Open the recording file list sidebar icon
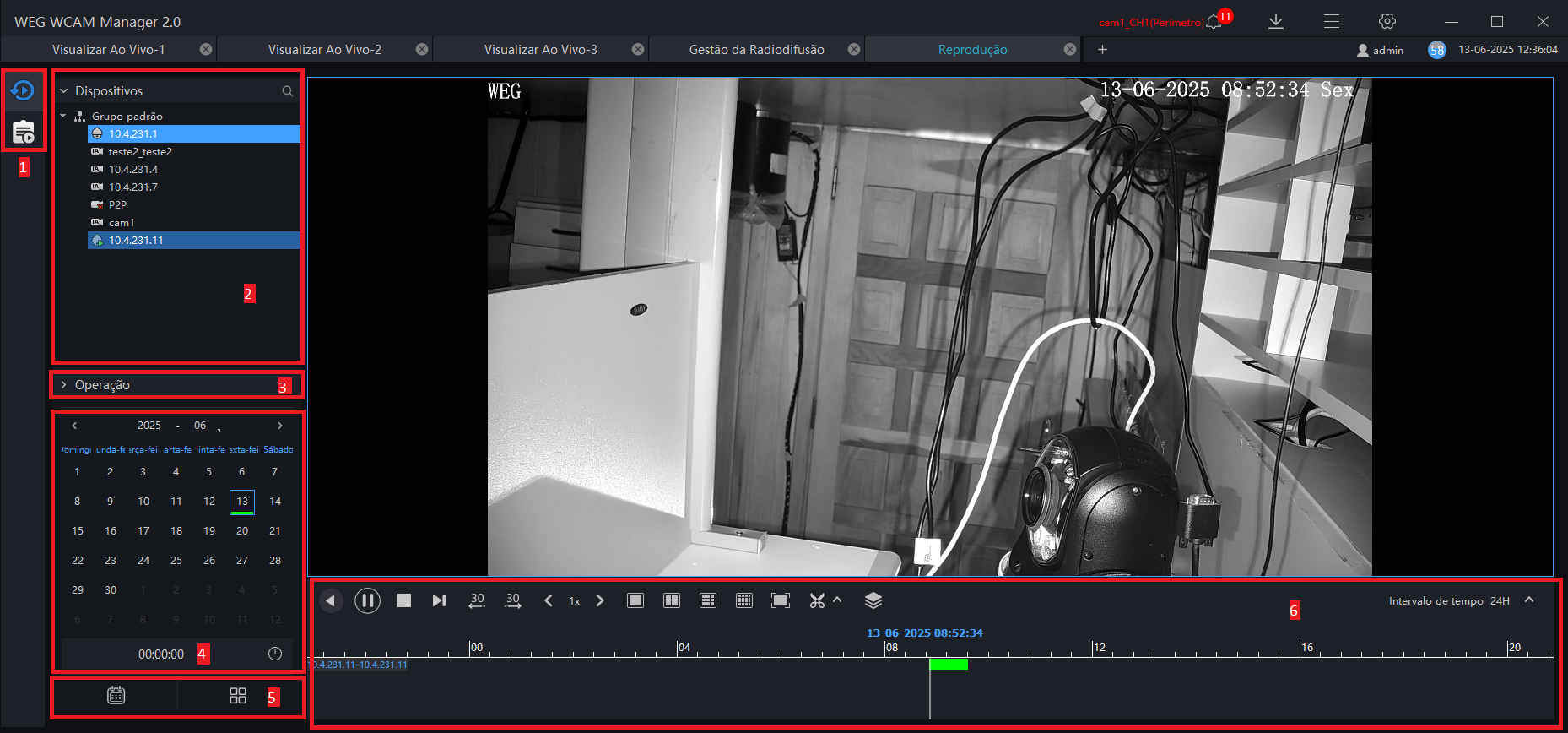 pos(23,132)
